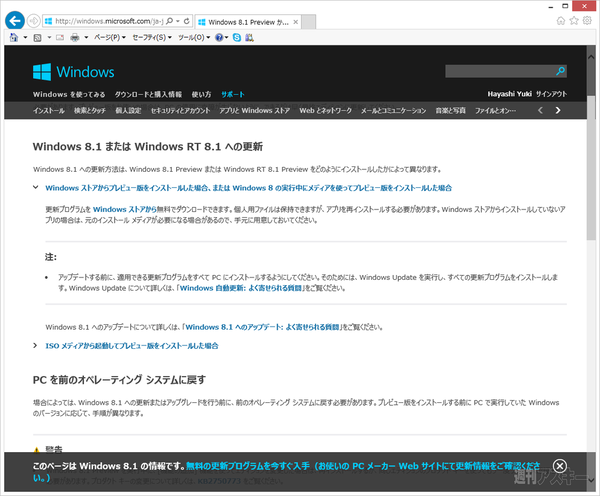
Task: Select the Web とネットワーク sub-navigation item
Action: point(325,111)
